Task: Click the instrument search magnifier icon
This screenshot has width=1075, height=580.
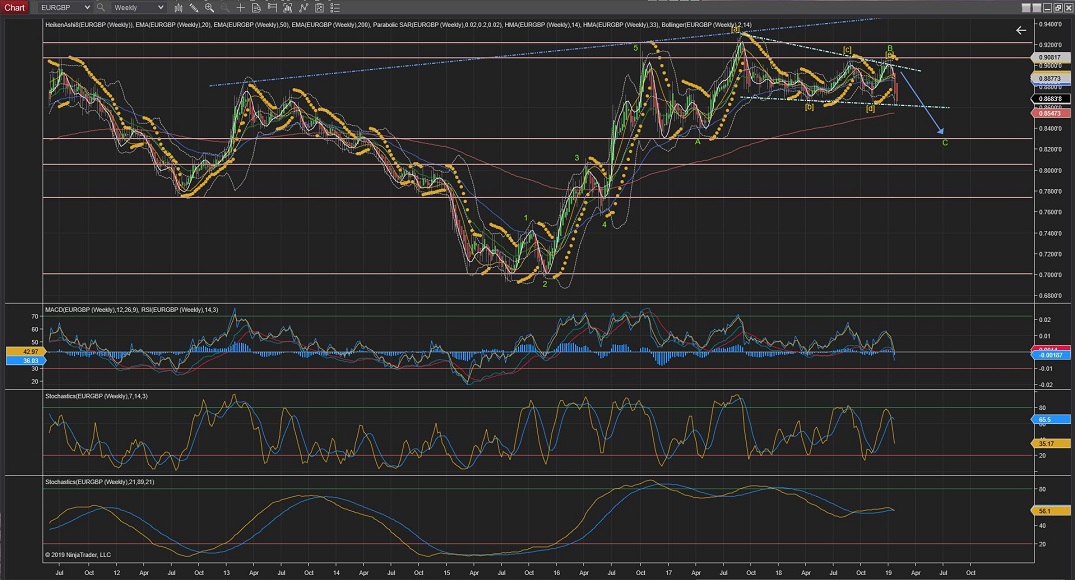Action: pos(101,8)
